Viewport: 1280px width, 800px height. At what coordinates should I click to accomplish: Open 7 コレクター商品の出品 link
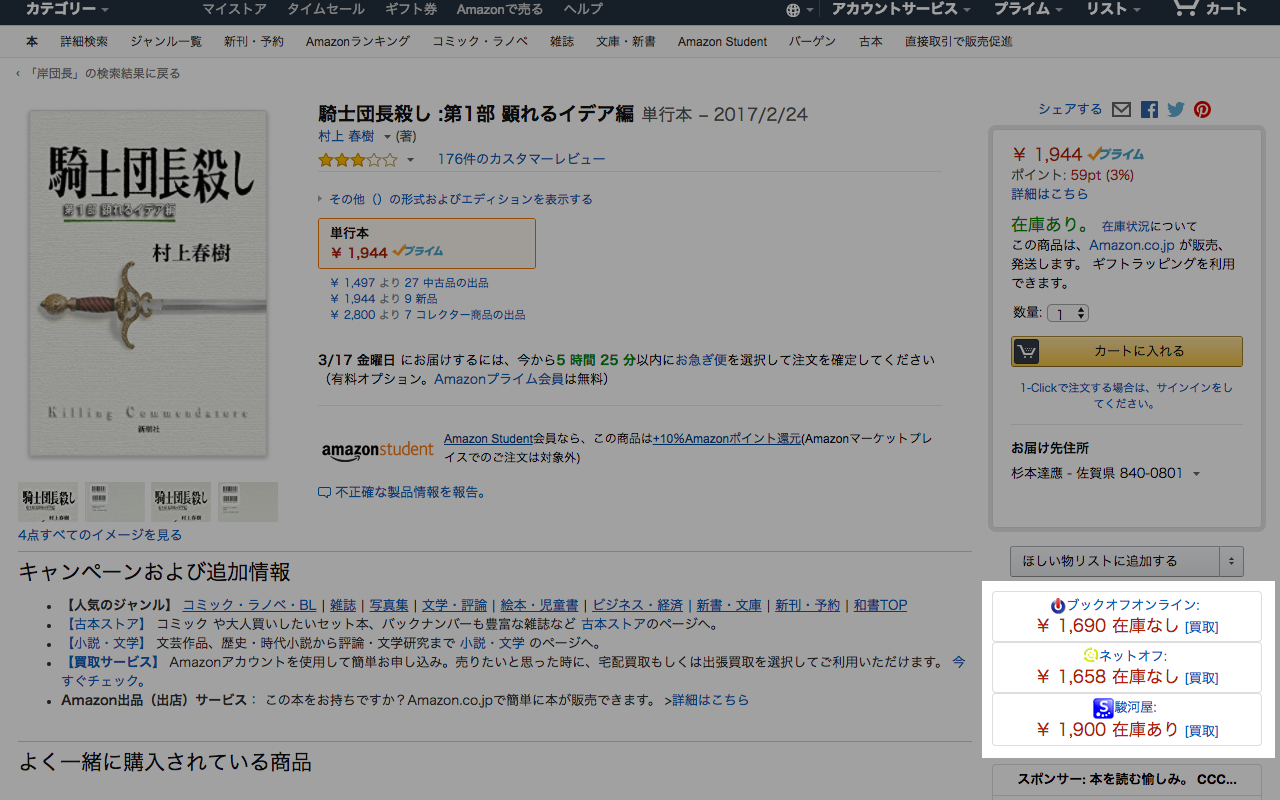pos(465,315)
